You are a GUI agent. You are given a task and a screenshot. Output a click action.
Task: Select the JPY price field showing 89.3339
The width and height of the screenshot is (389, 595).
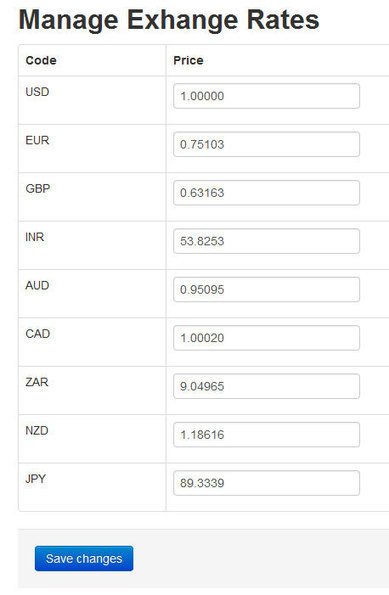pos(266,483)
